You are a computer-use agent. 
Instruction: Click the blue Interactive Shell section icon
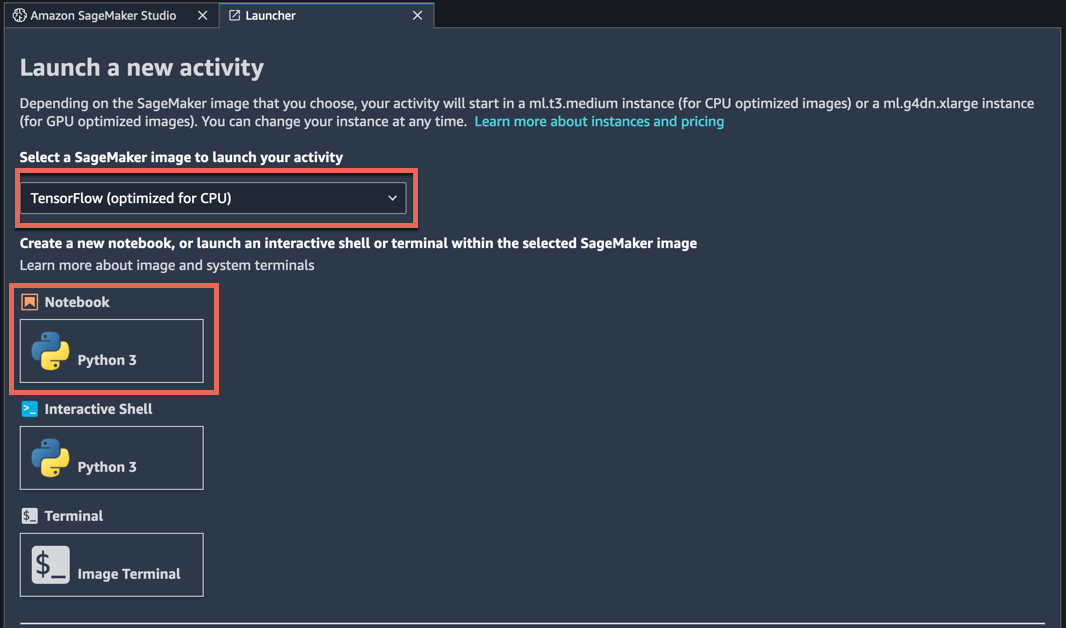pyautogui.click(x=29, y=408)
